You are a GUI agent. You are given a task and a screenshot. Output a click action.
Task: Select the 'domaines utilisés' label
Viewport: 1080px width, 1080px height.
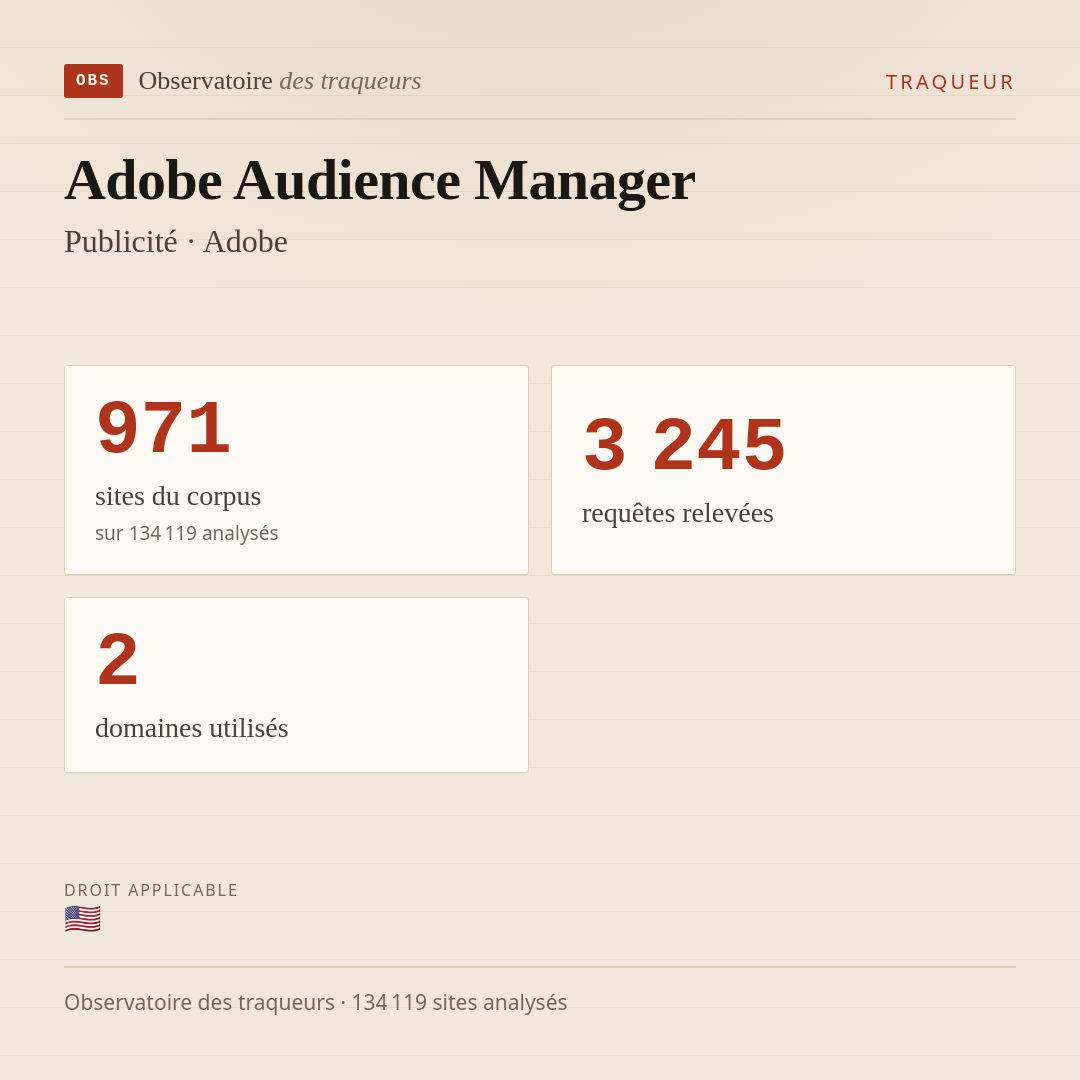pos(191,728)
